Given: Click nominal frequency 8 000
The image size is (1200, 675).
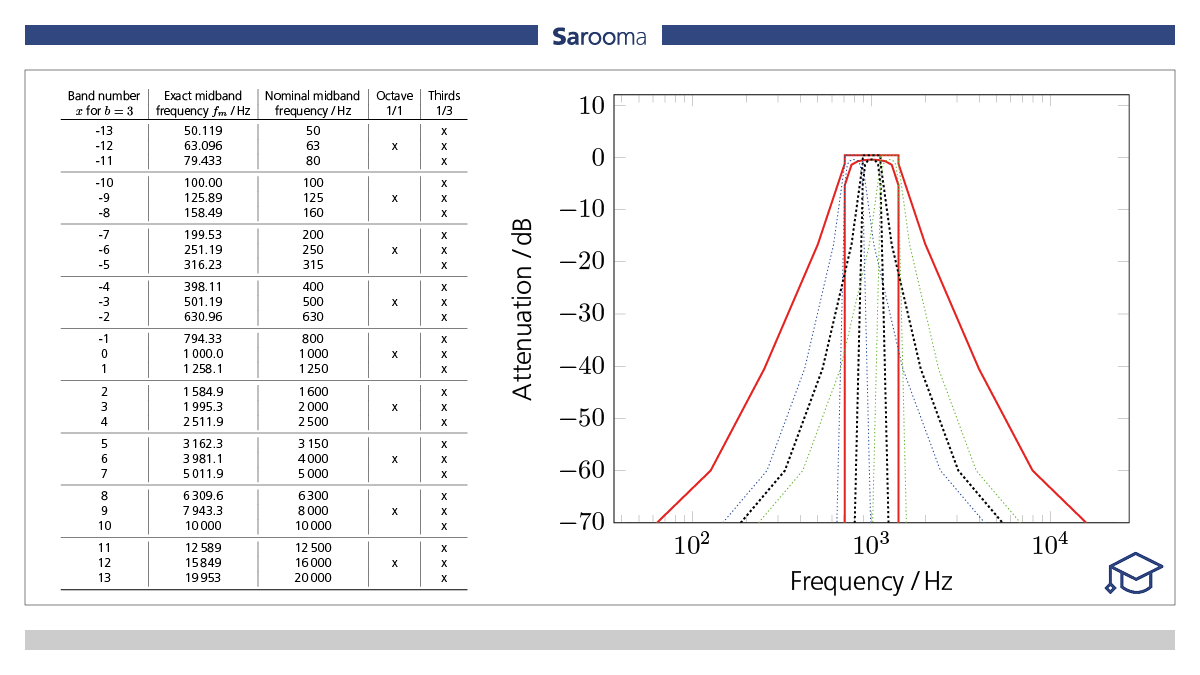Looking at the screenshot, I should [313, 511].
